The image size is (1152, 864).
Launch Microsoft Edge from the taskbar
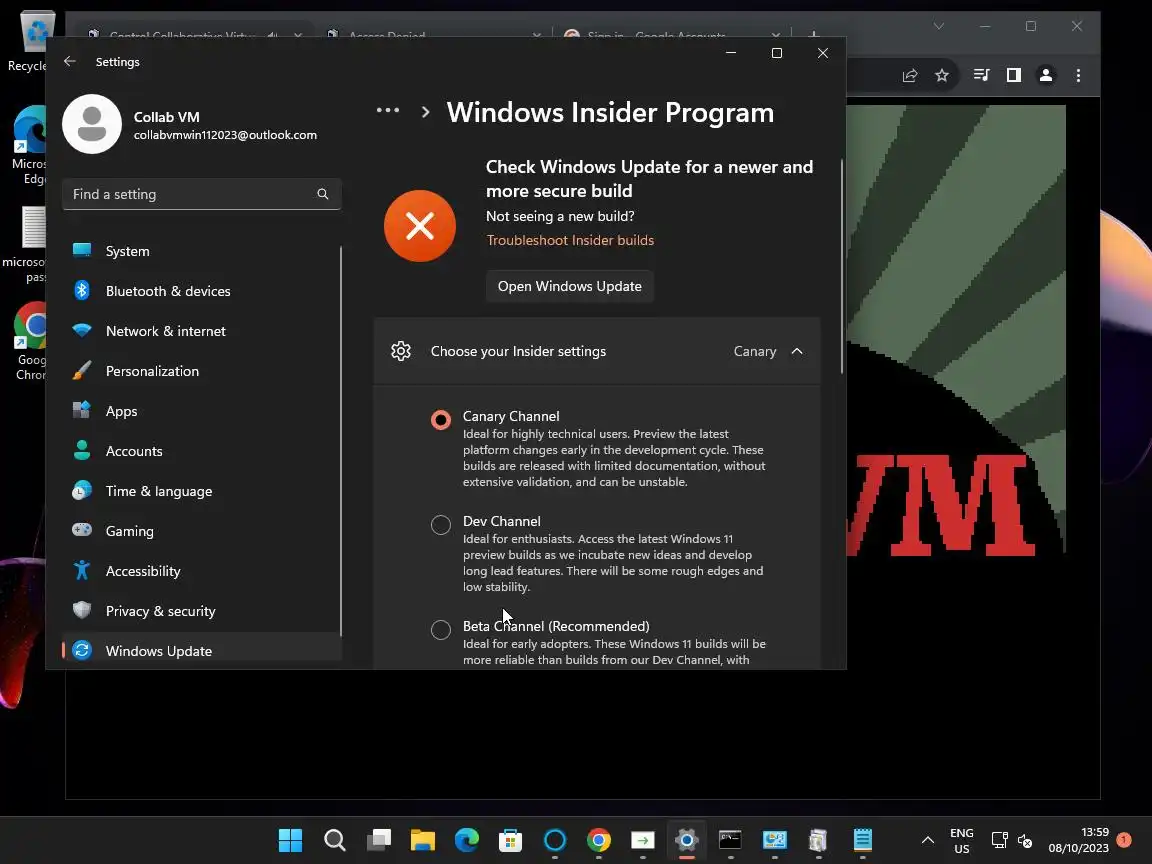point(467,840)
